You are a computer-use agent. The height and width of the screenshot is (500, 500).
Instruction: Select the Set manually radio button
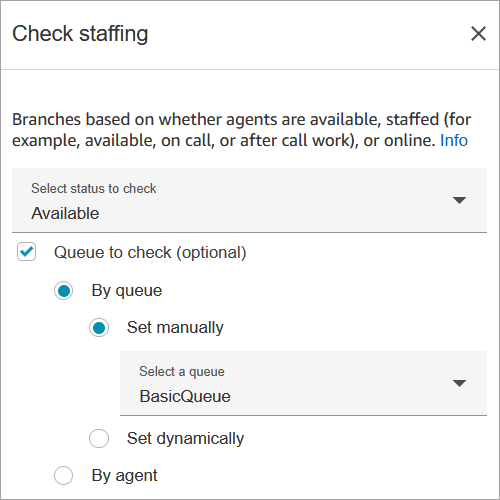99,328
